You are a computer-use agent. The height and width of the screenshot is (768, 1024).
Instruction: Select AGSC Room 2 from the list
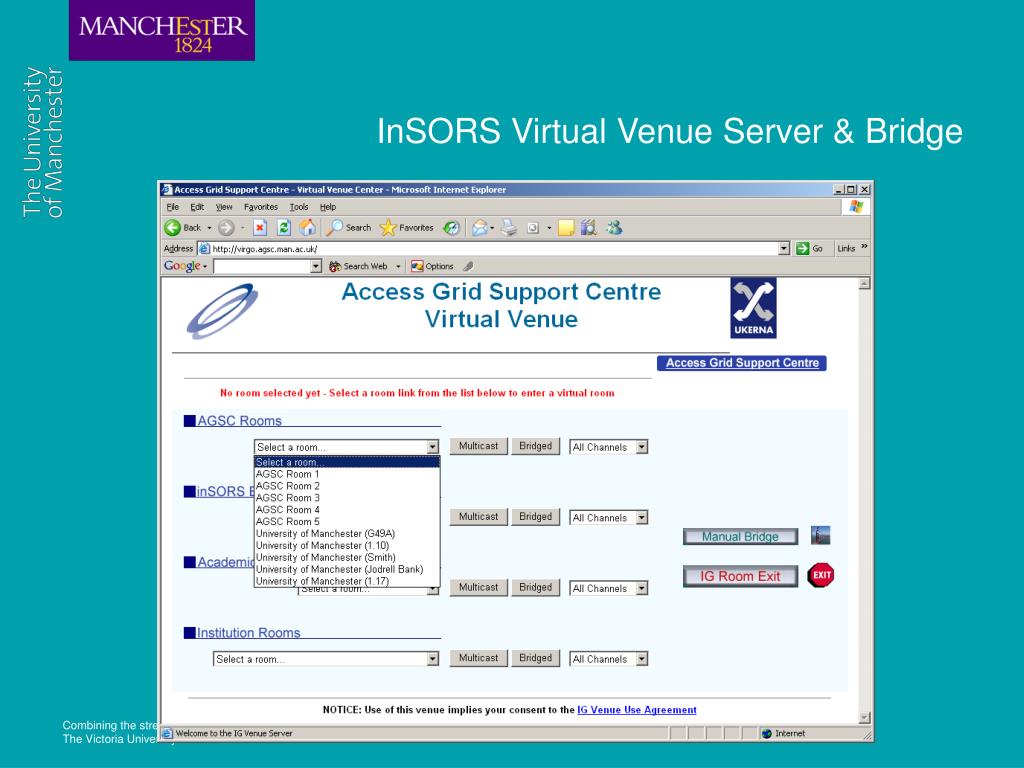(346, 486)
